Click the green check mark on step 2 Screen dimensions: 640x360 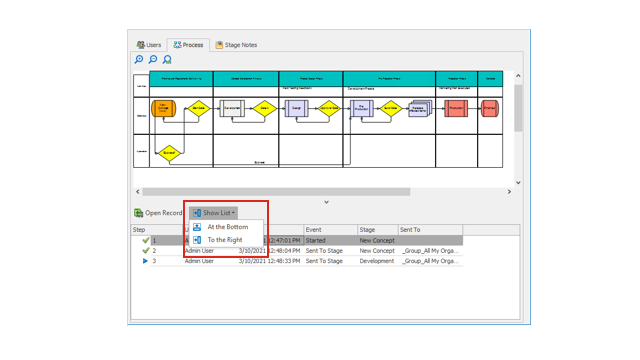pos(145,251)
